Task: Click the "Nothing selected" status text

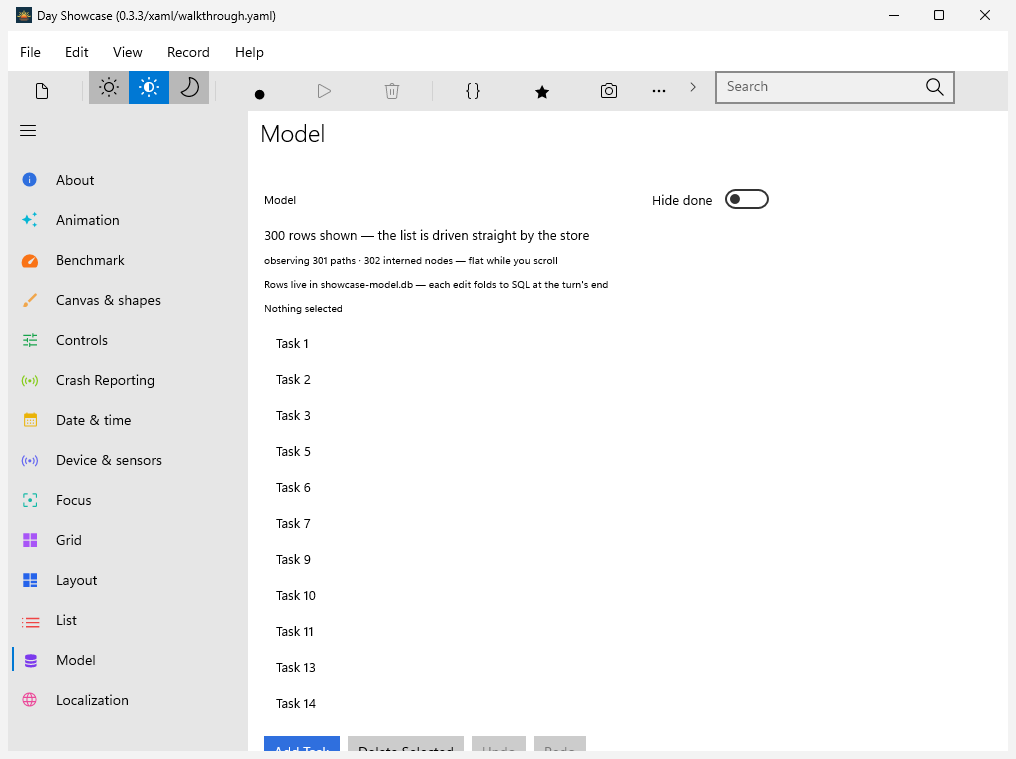Action: [303, 309]
